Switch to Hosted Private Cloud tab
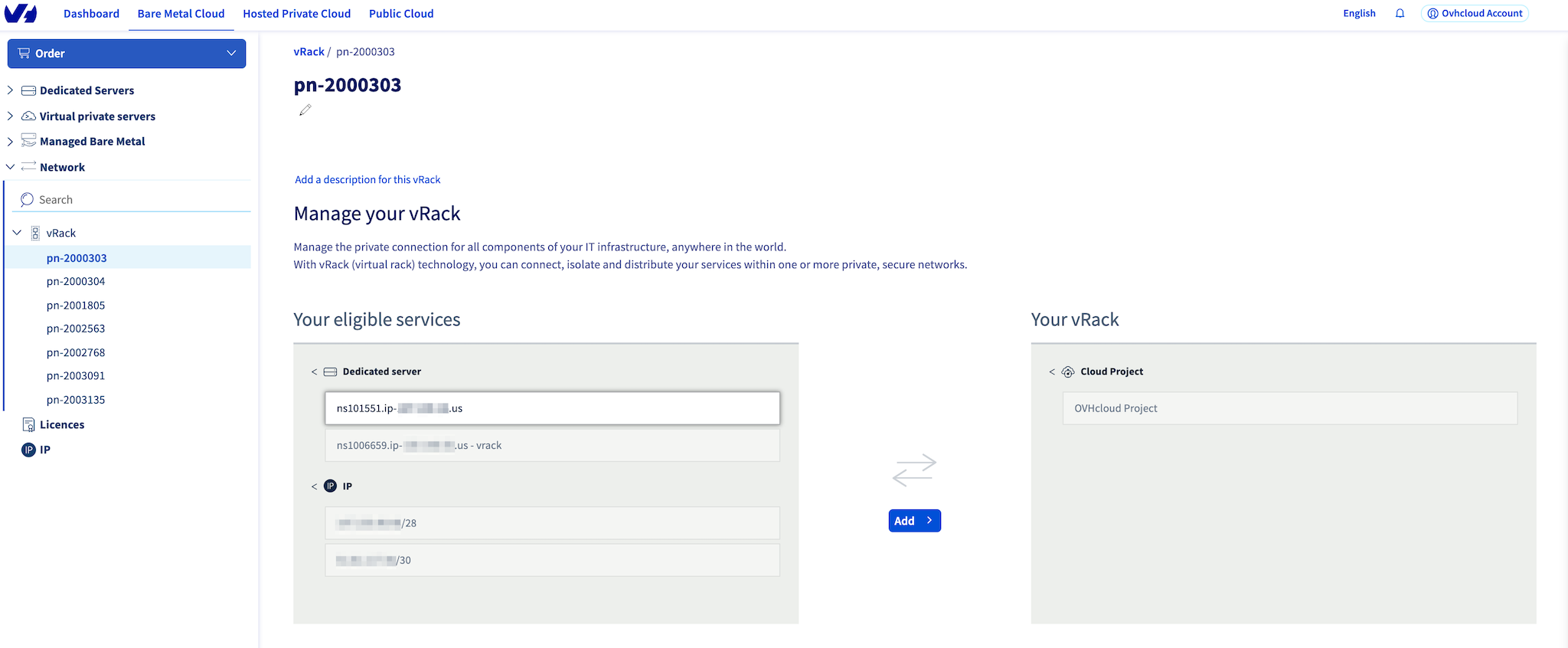The image size is (1568, 648). (296, 14)
